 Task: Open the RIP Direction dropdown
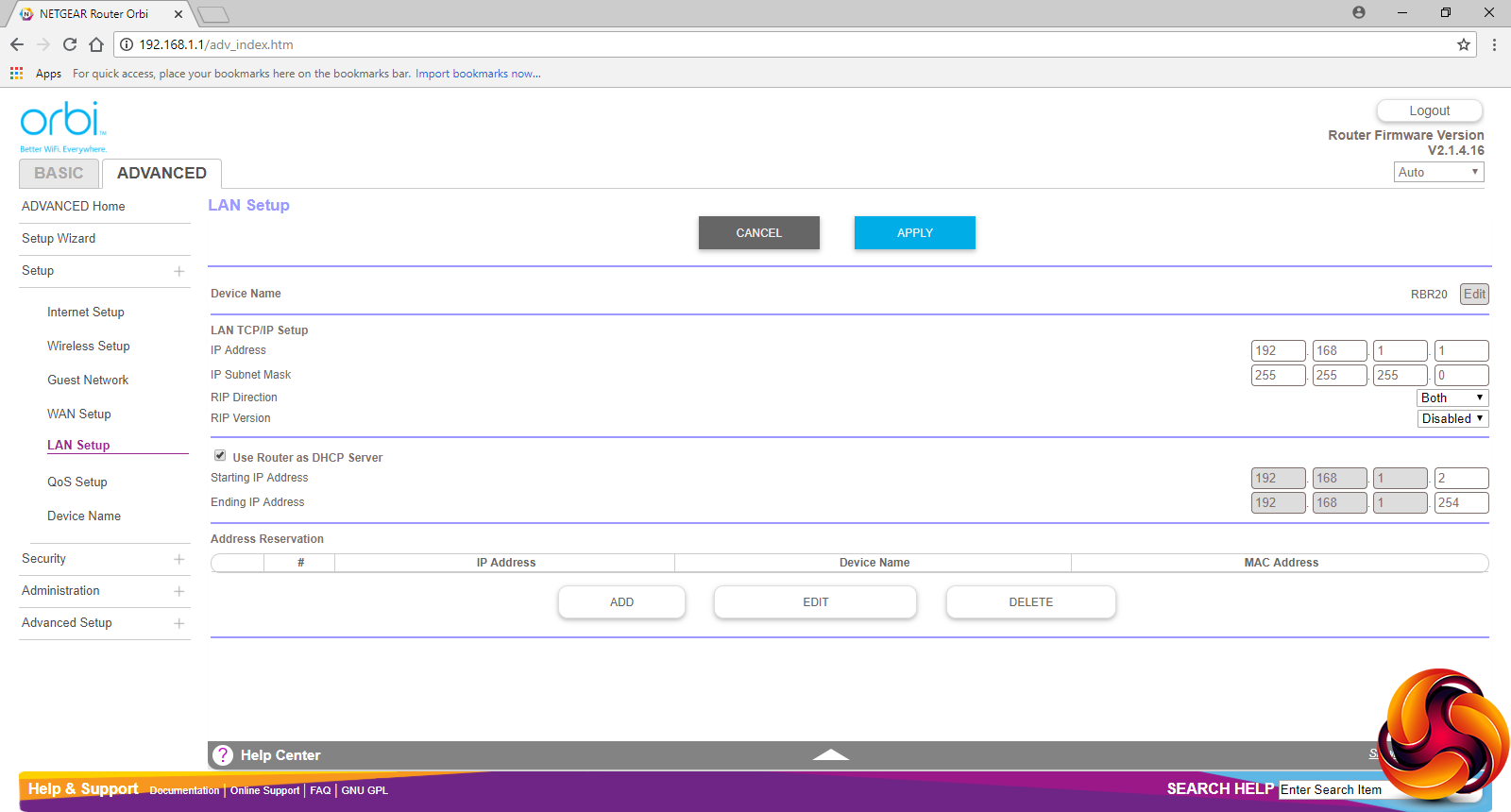click(1452, 398)
